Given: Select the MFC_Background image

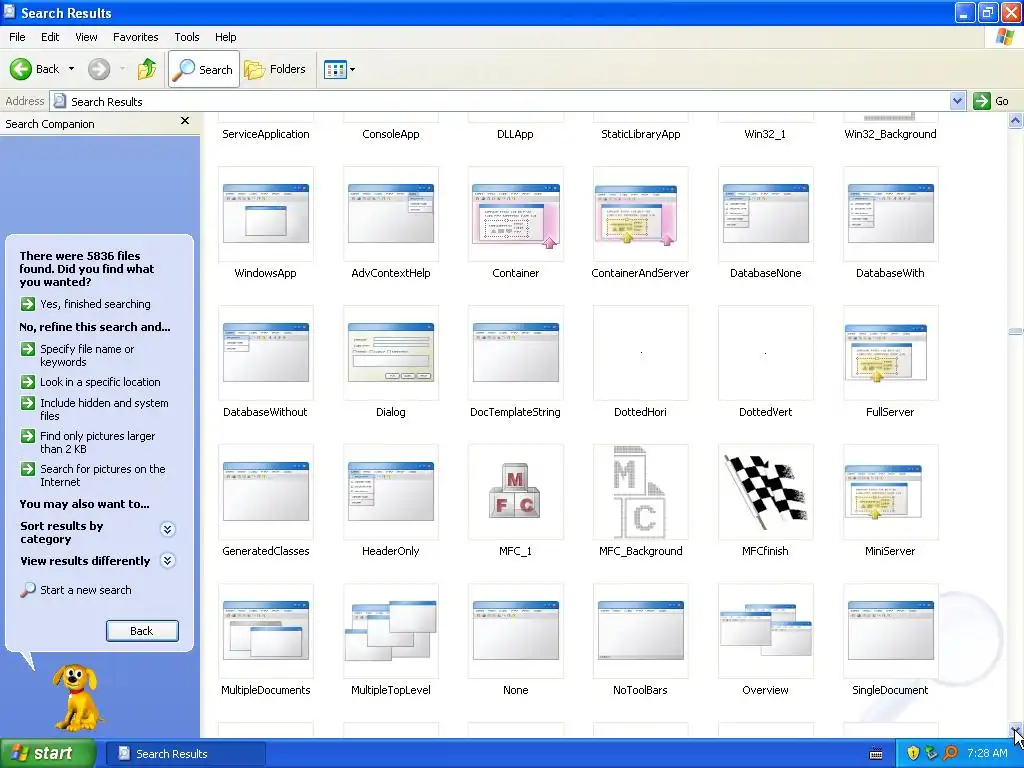Looking at the screenshot, I should [640, 492].
